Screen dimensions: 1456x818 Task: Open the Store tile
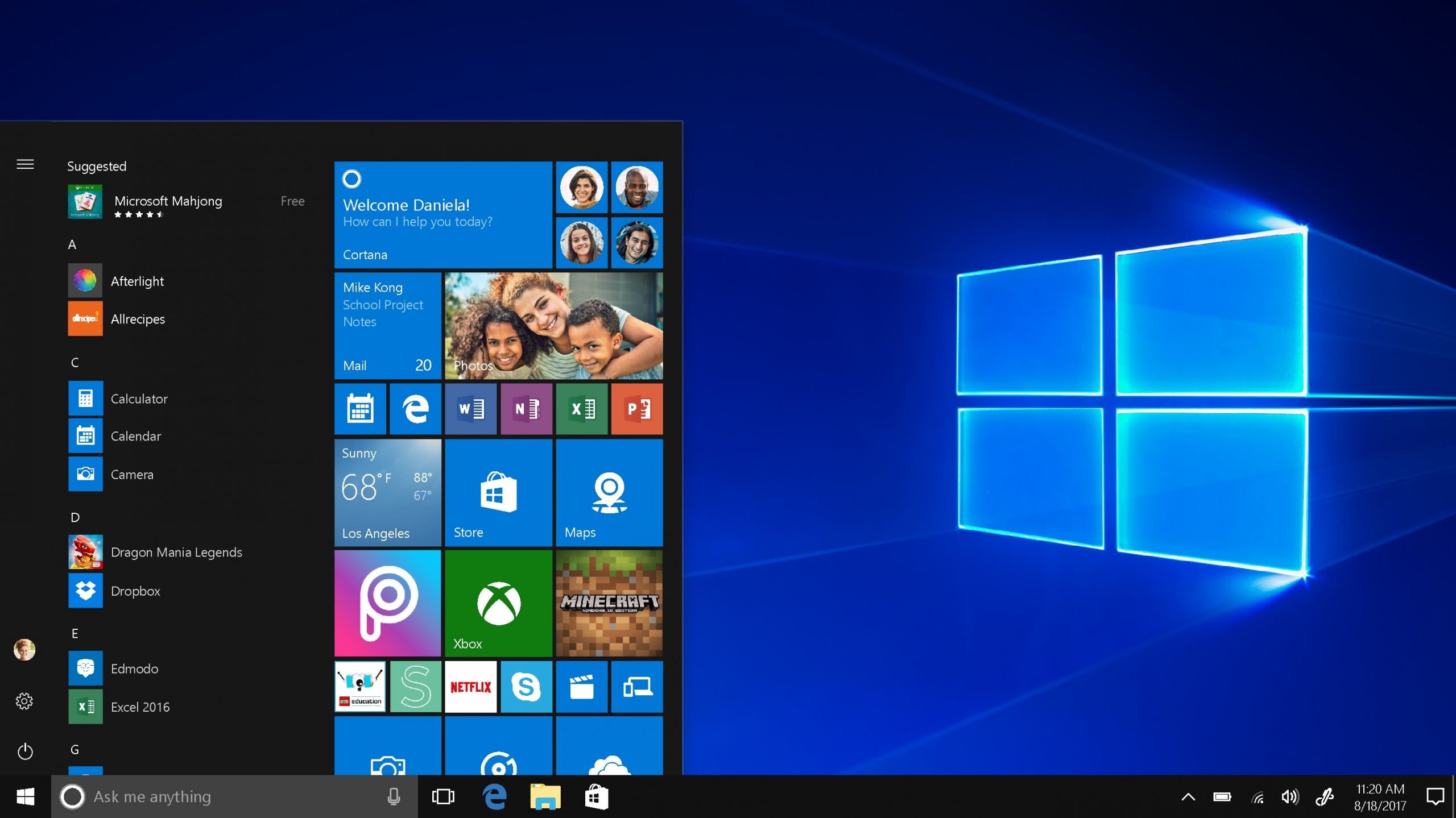(497, 492)
